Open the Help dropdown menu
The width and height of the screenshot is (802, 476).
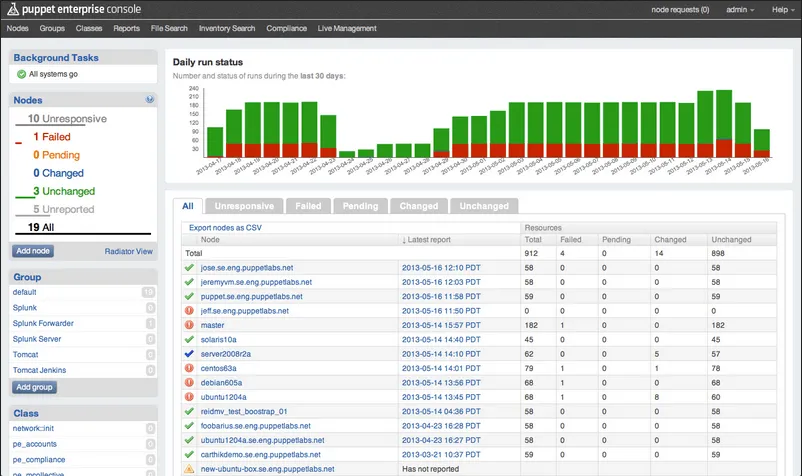[x=784, y=9]
